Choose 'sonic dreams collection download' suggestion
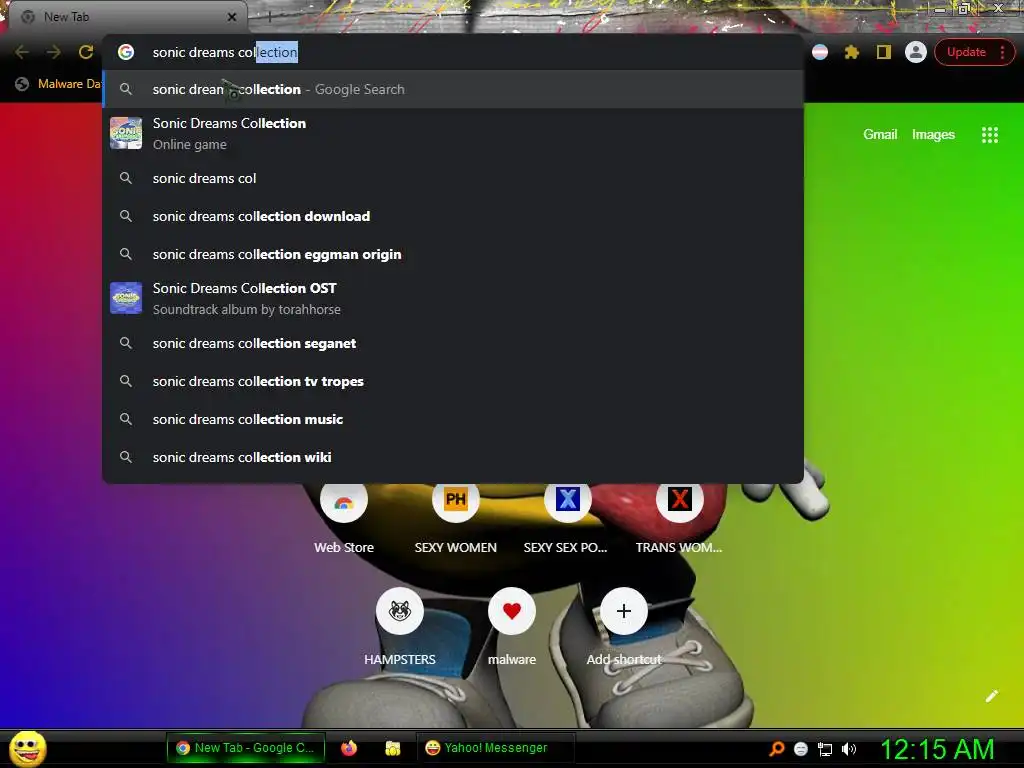 point(453,216)
